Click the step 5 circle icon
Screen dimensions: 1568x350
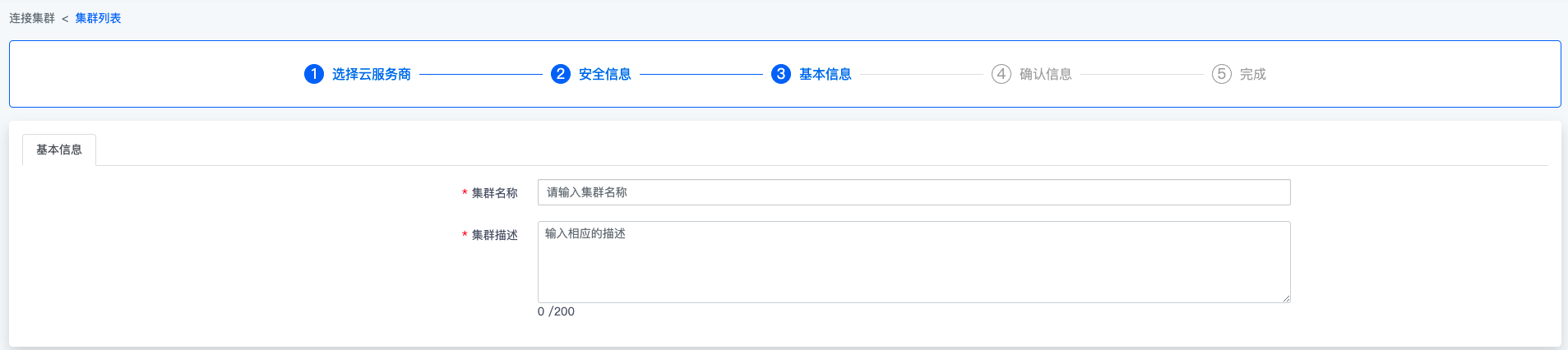1222,74
